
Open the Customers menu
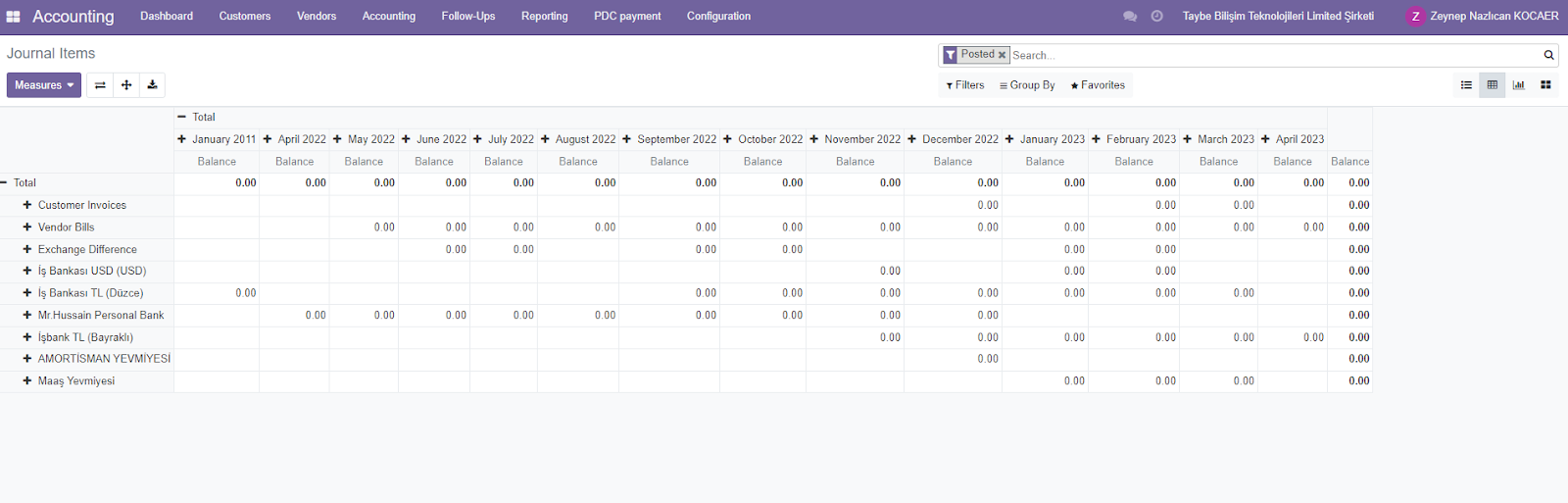pos(245,17)
